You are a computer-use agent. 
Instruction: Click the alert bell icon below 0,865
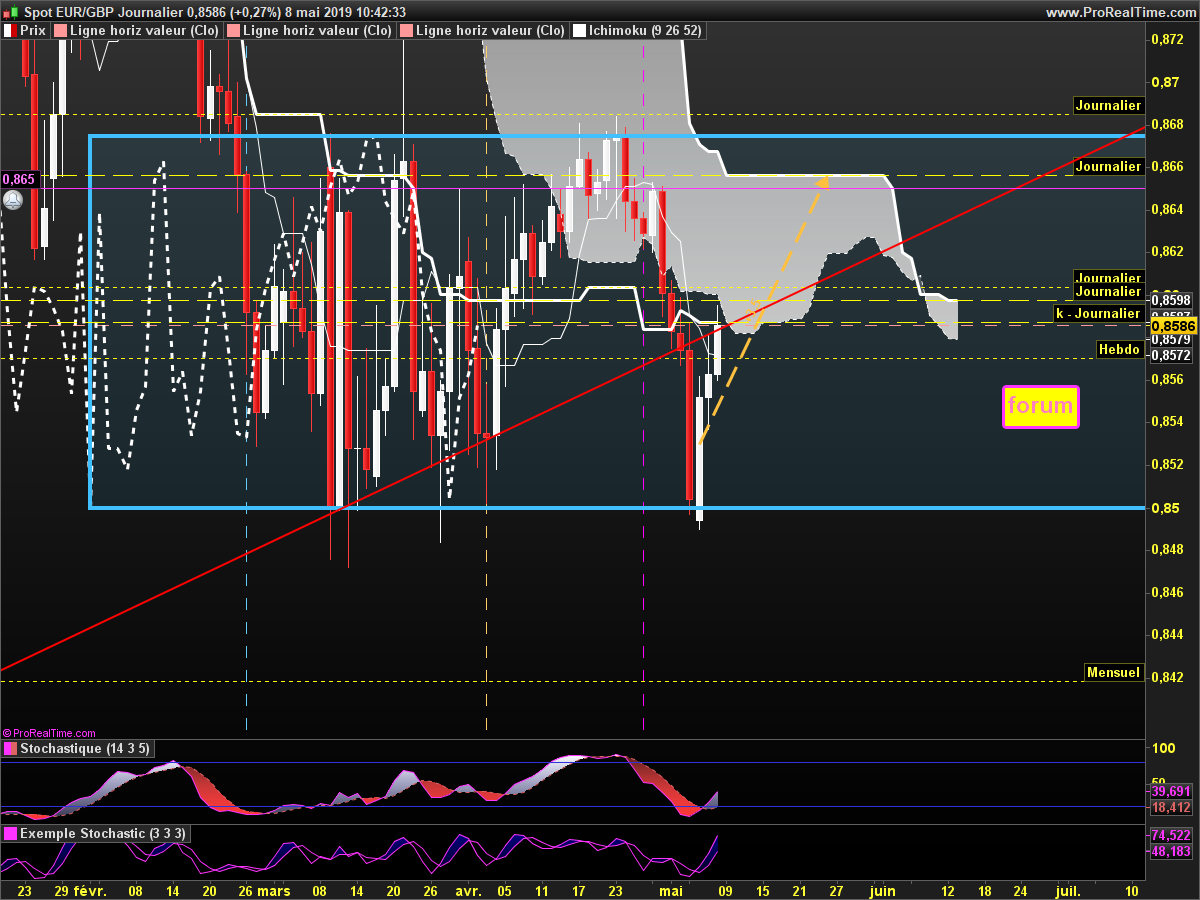[12, 200]
